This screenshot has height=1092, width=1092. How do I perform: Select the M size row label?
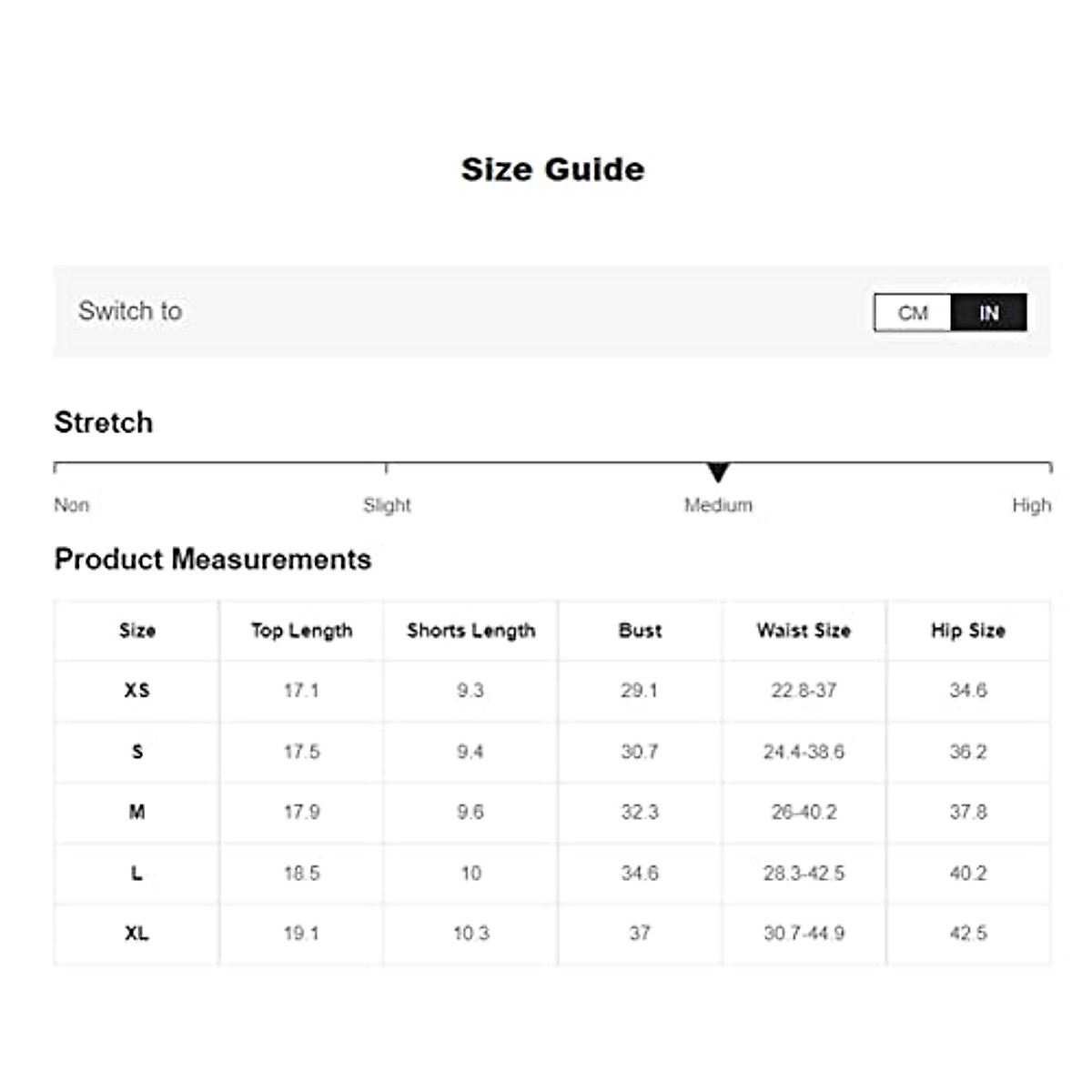tap(136, 812)
